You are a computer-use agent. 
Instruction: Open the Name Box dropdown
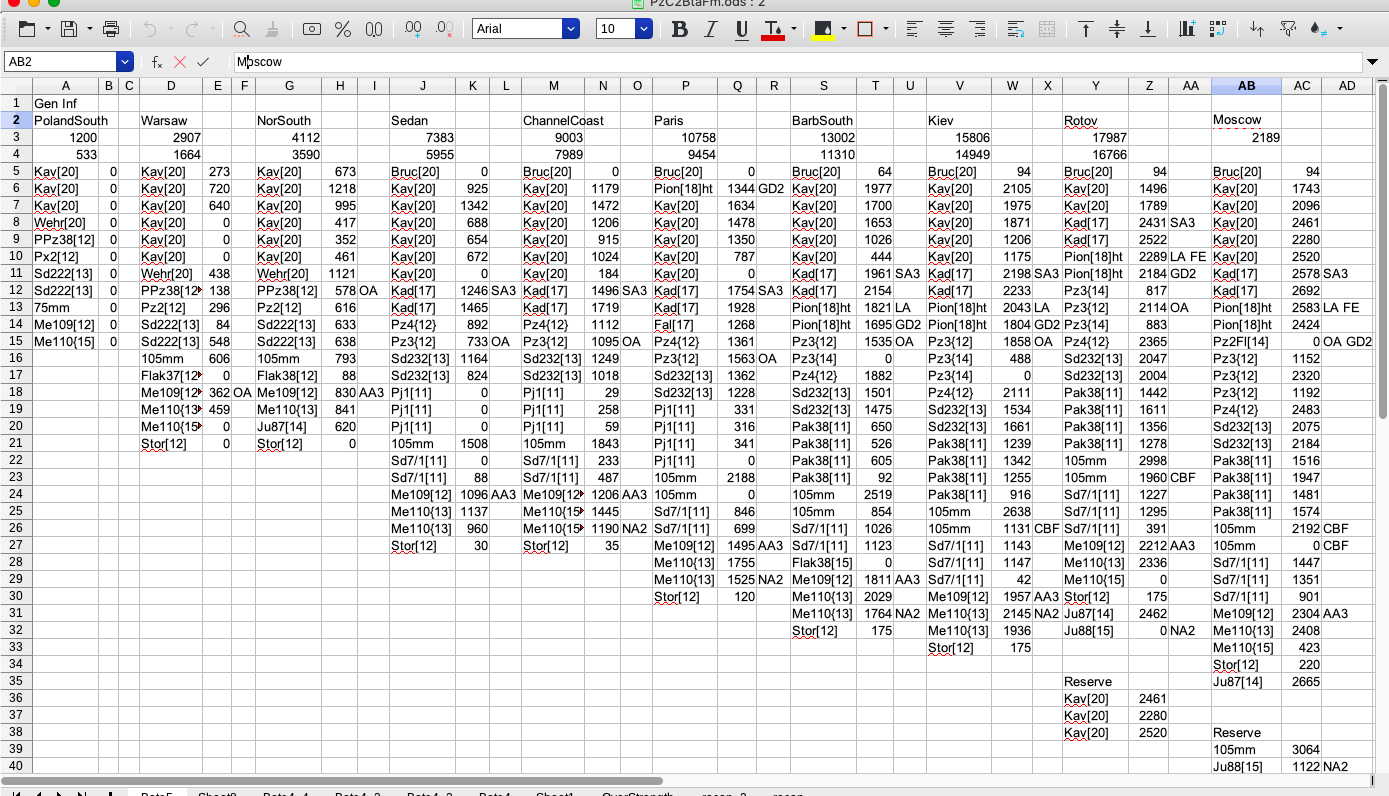tap(124, 62)
